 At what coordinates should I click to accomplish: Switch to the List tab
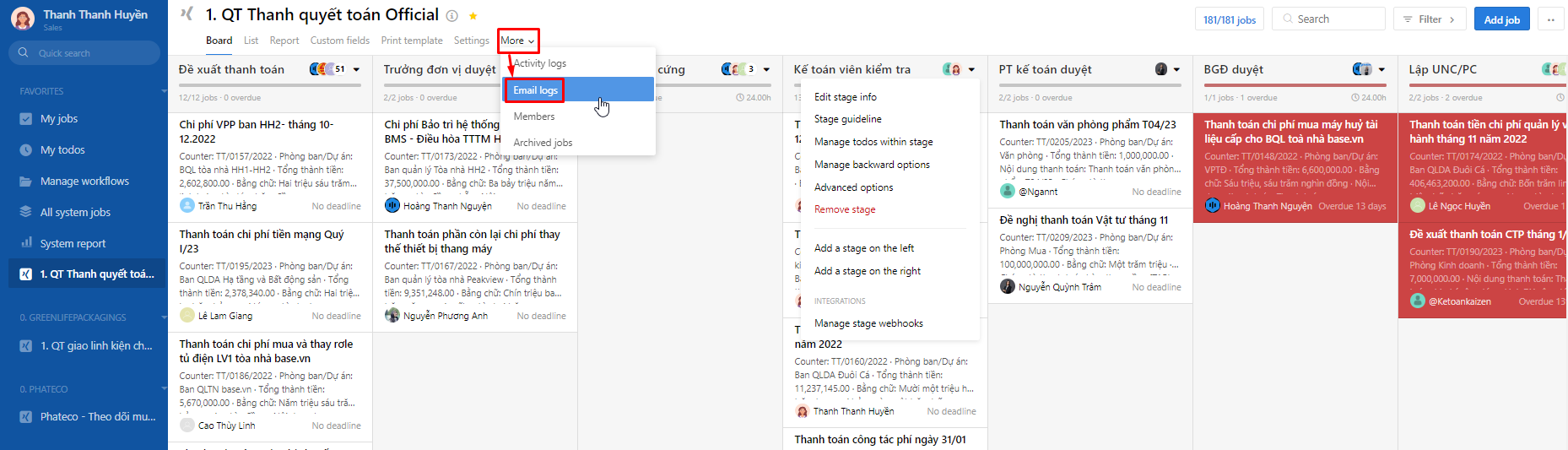pos(251,41)
